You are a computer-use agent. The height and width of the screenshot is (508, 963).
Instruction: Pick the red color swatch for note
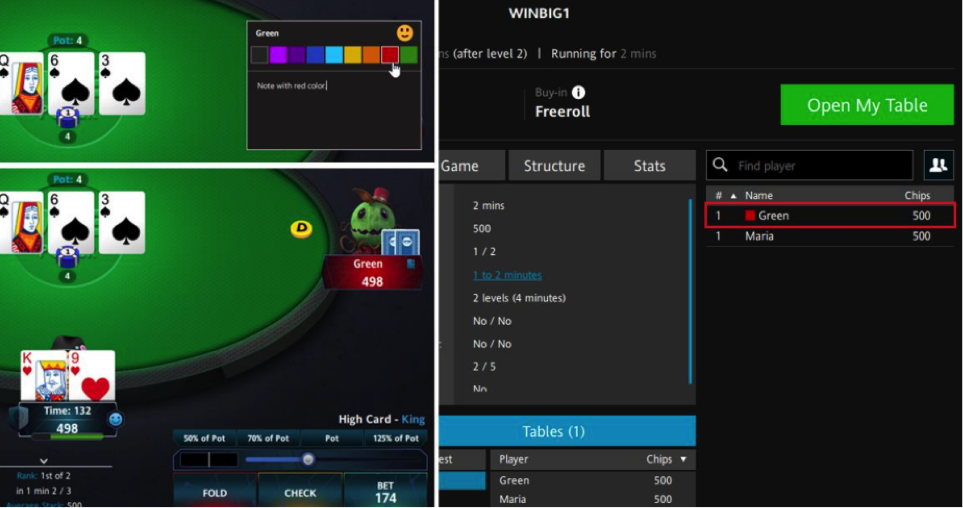[390, 55]
